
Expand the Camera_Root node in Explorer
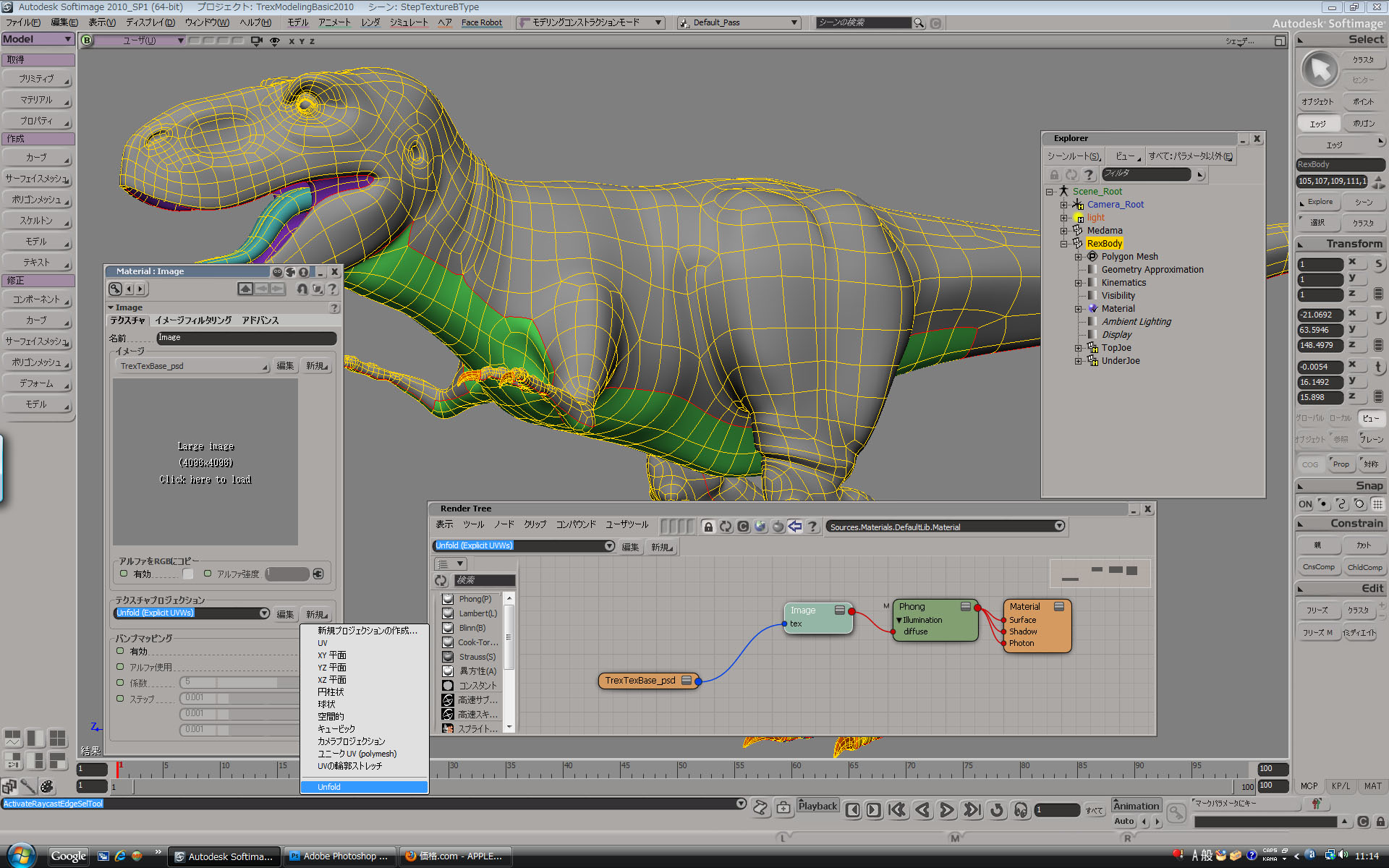[1064, 204]
